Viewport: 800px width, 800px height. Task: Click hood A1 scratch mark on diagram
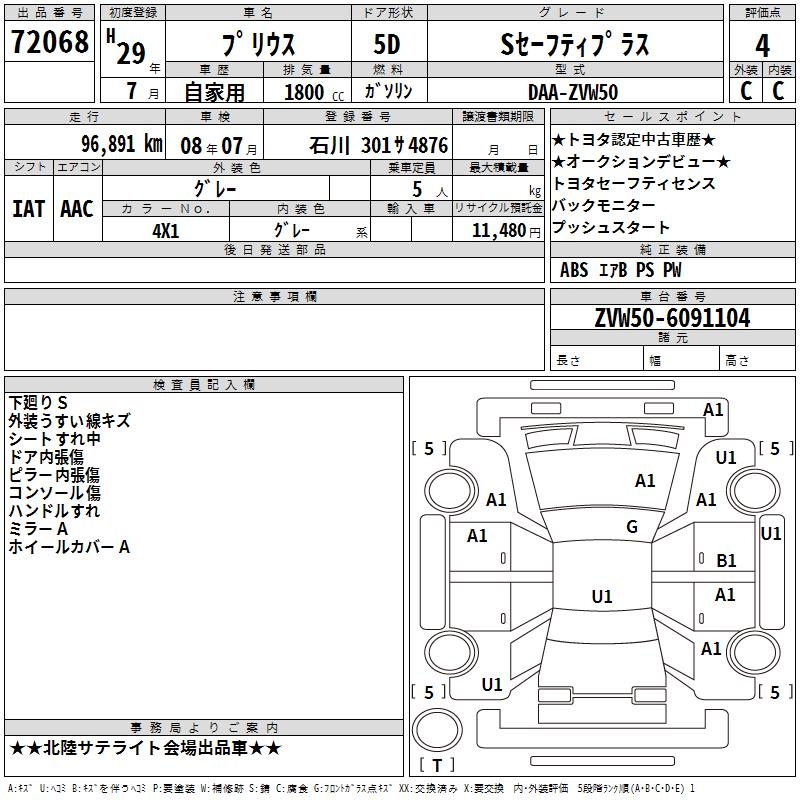(645, 481)
